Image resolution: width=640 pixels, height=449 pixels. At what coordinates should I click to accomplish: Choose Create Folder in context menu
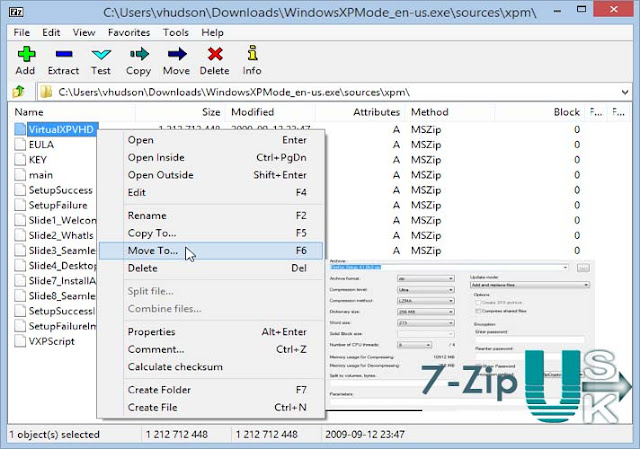tap(211, 390)
